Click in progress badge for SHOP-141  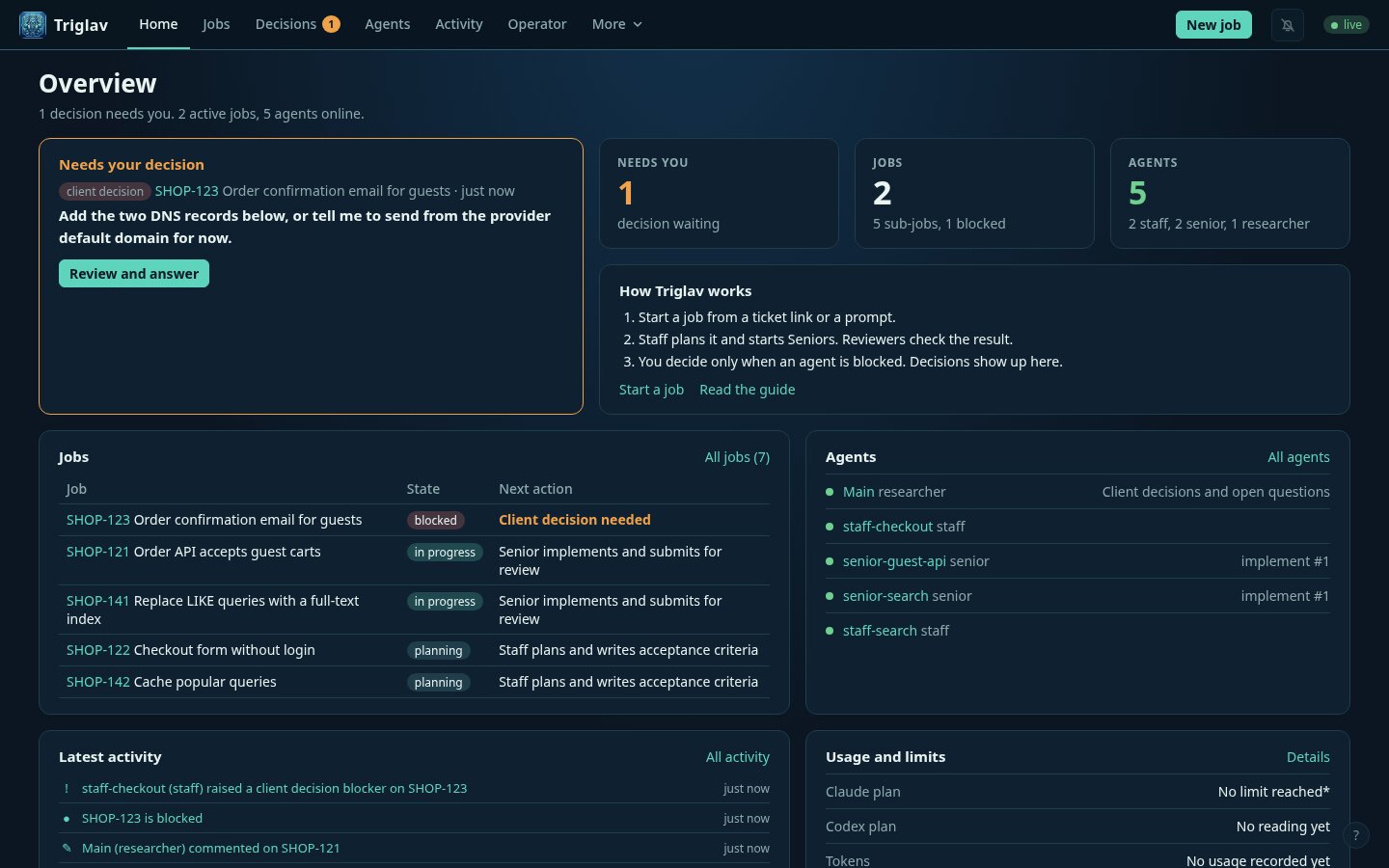coord(445,602)
